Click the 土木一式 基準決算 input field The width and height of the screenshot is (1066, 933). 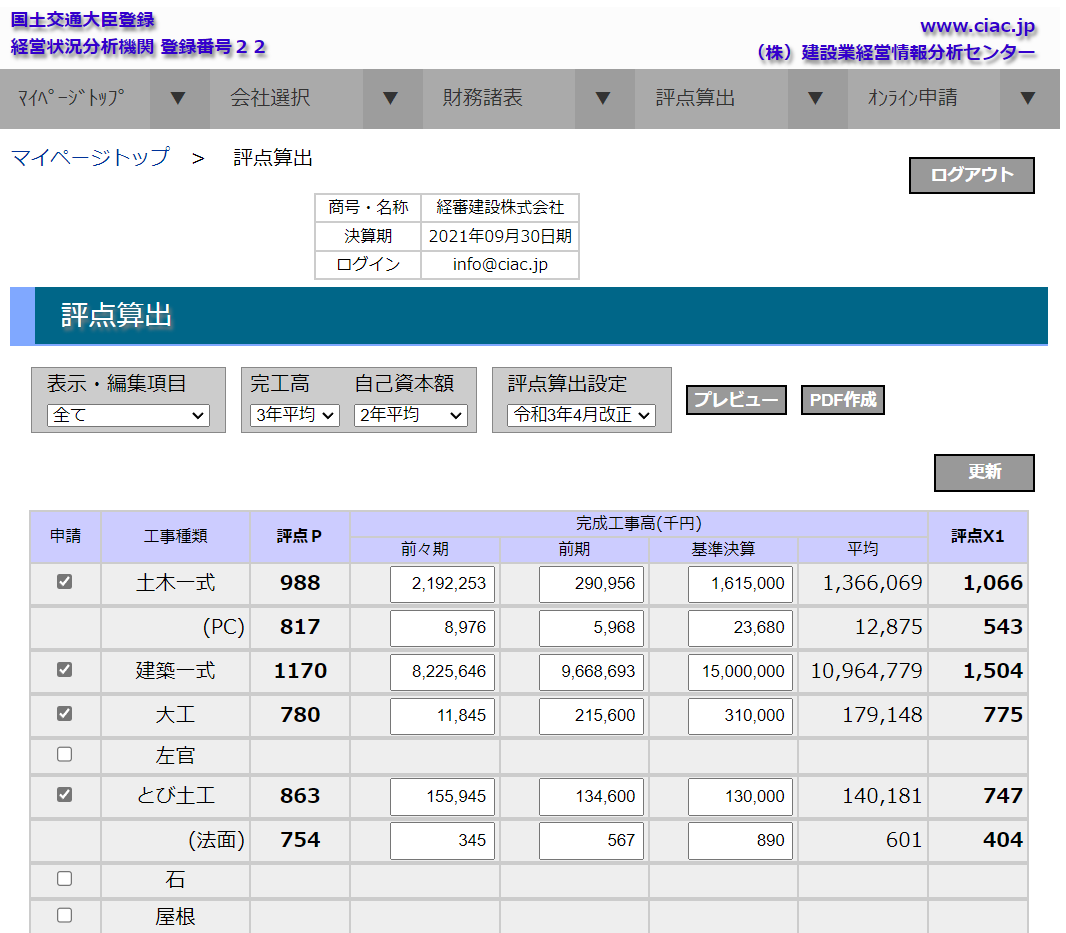click(x=740, y=584)
